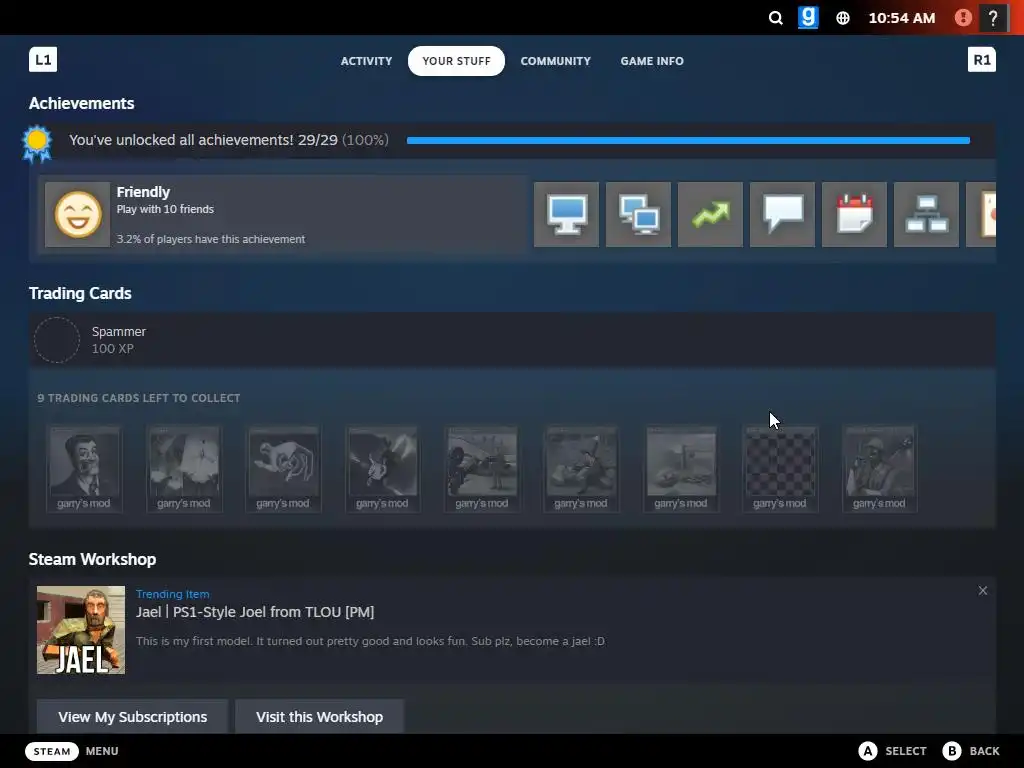Click the R1 bumper button
The image size is (1024, 768).
982,59
